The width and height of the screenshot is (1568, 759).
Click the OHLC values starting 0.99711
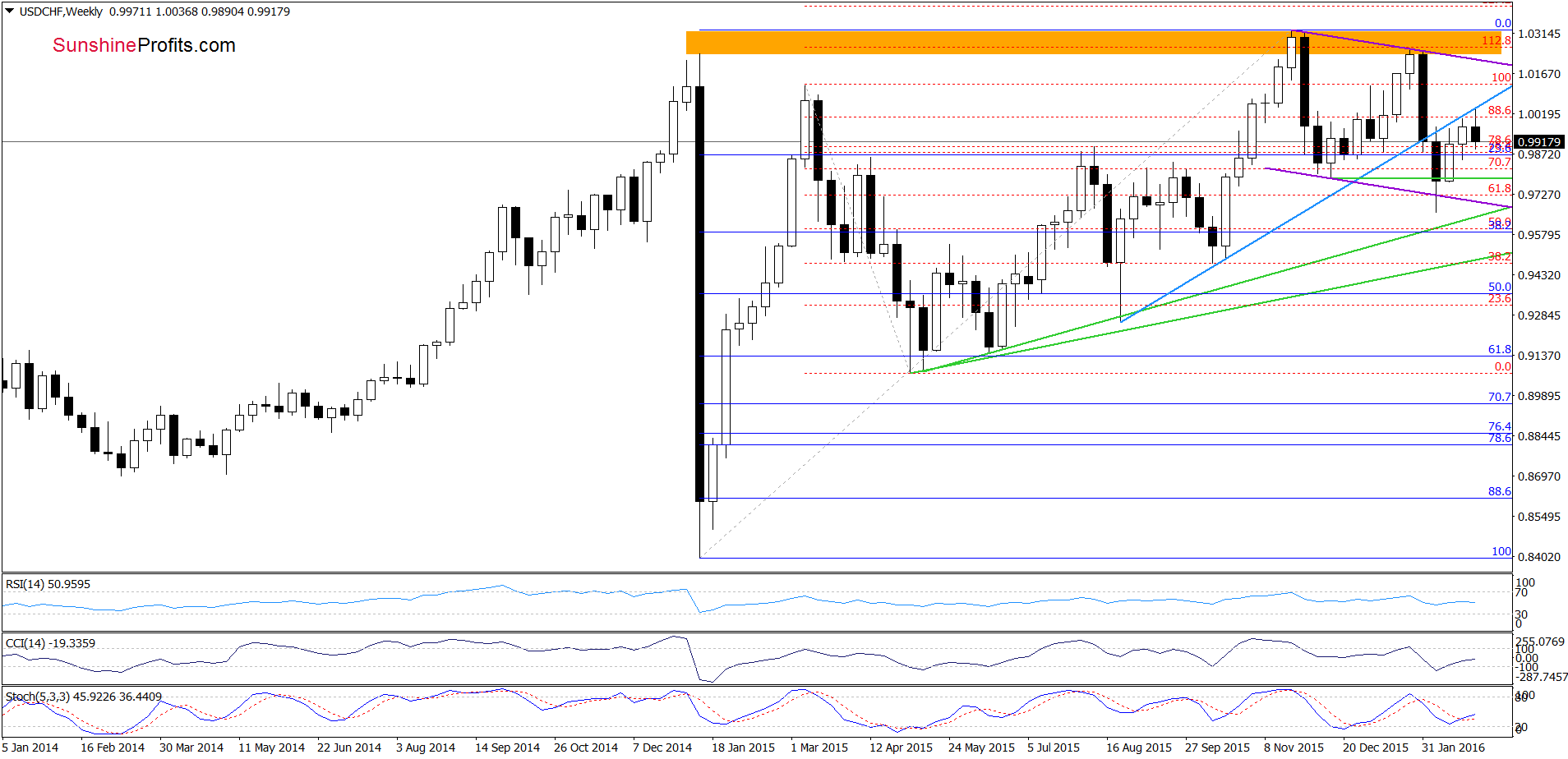(200, 11)
